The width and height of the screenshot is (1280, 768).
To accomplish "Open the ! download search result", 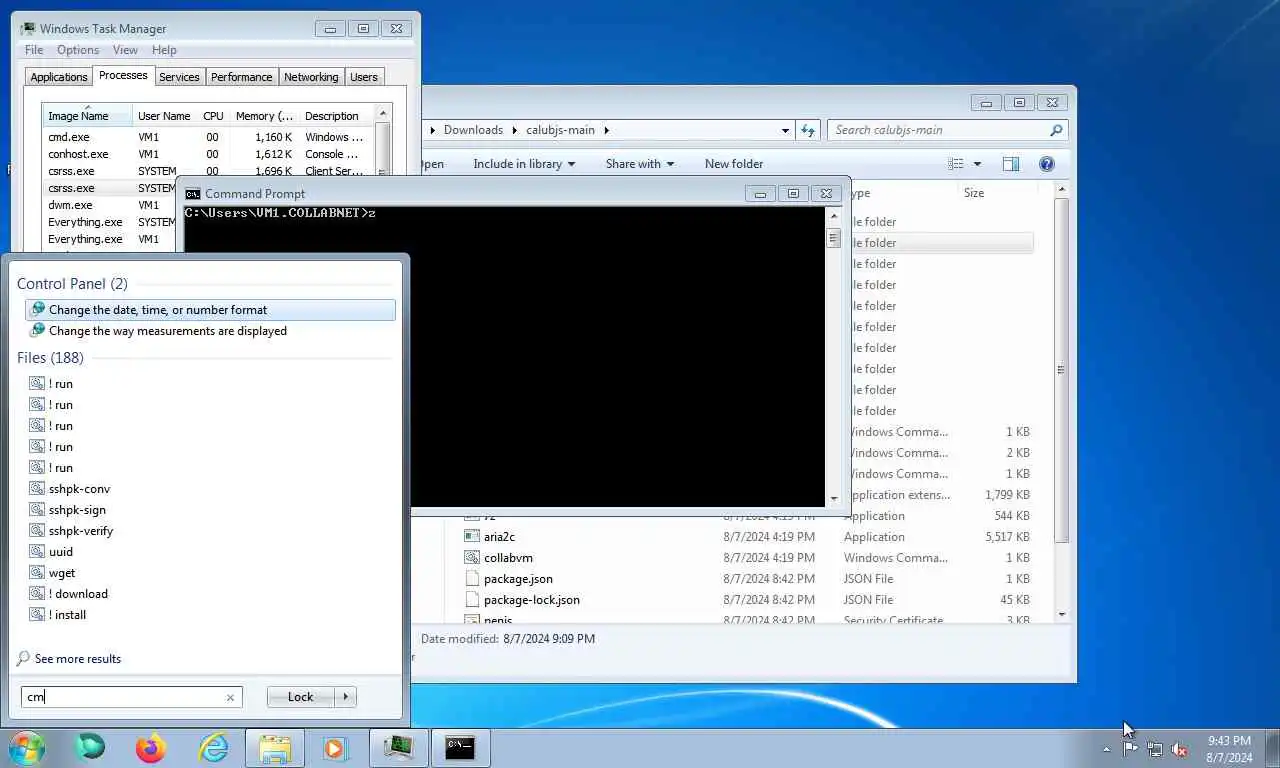I will [78, 594].
